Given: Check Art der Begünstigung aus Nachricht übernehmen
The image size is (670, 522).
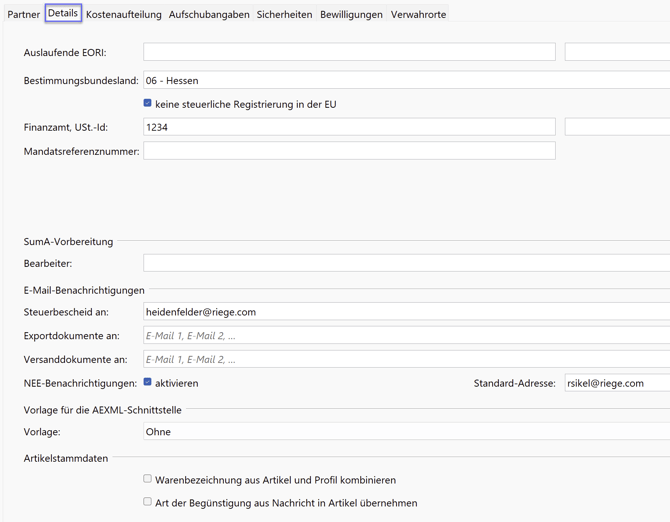Looking at the screenshot, I should coord(148,503).
